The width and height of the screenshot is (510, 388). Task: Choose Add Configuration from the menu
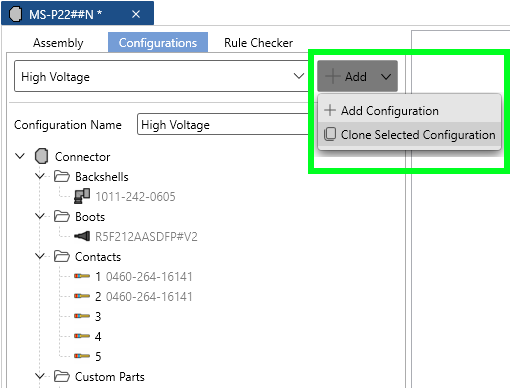[x=410, y=110]
